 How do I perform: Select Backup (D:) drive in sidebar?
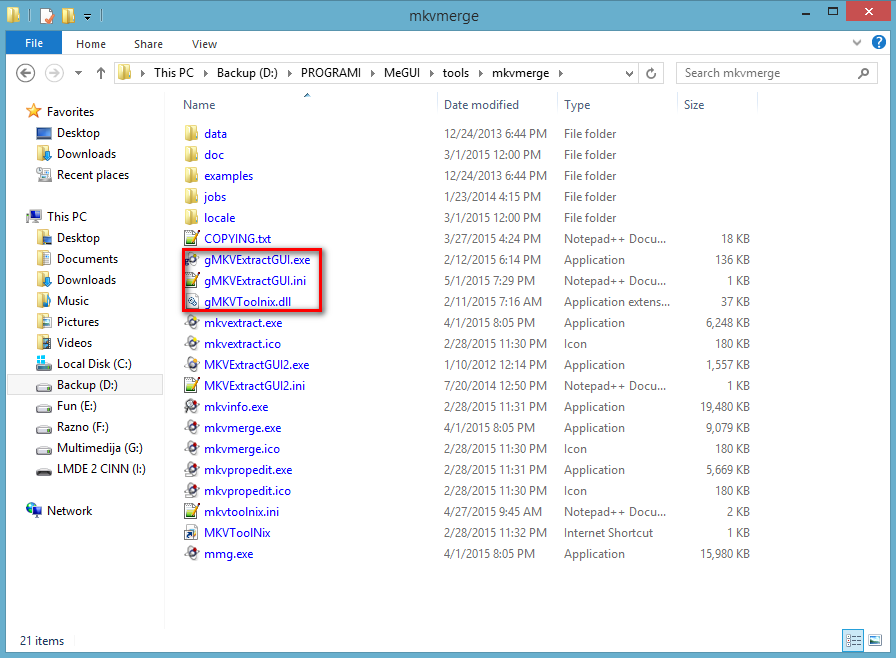coord(87,385)
